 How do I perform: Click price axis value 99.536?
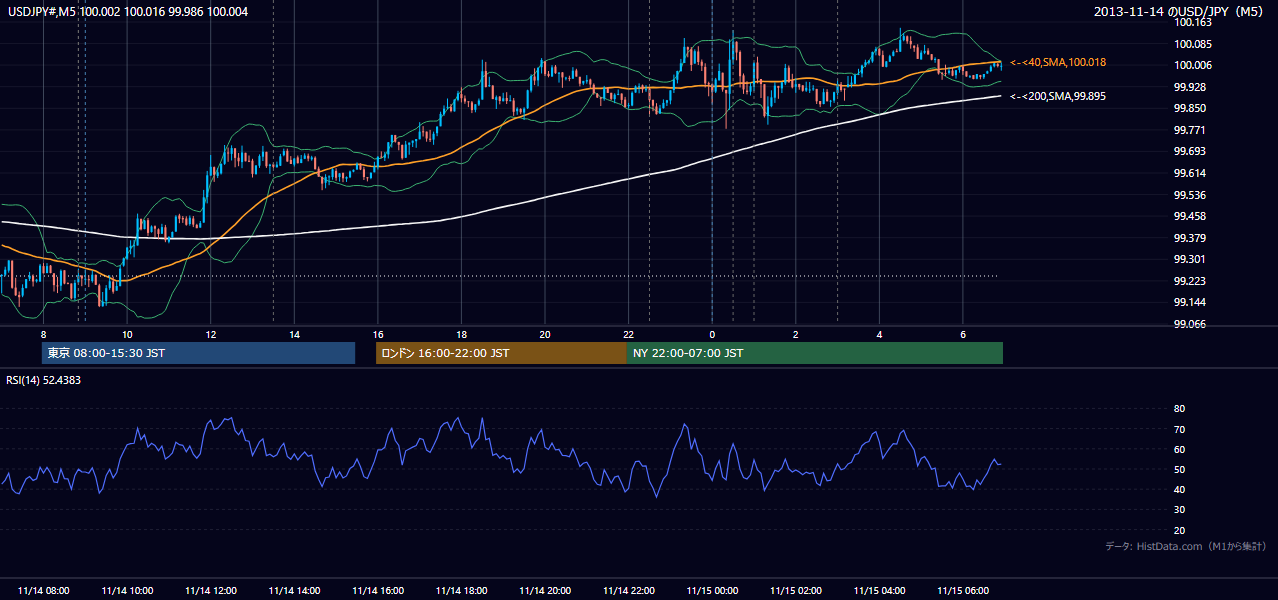pos(1191,195)
